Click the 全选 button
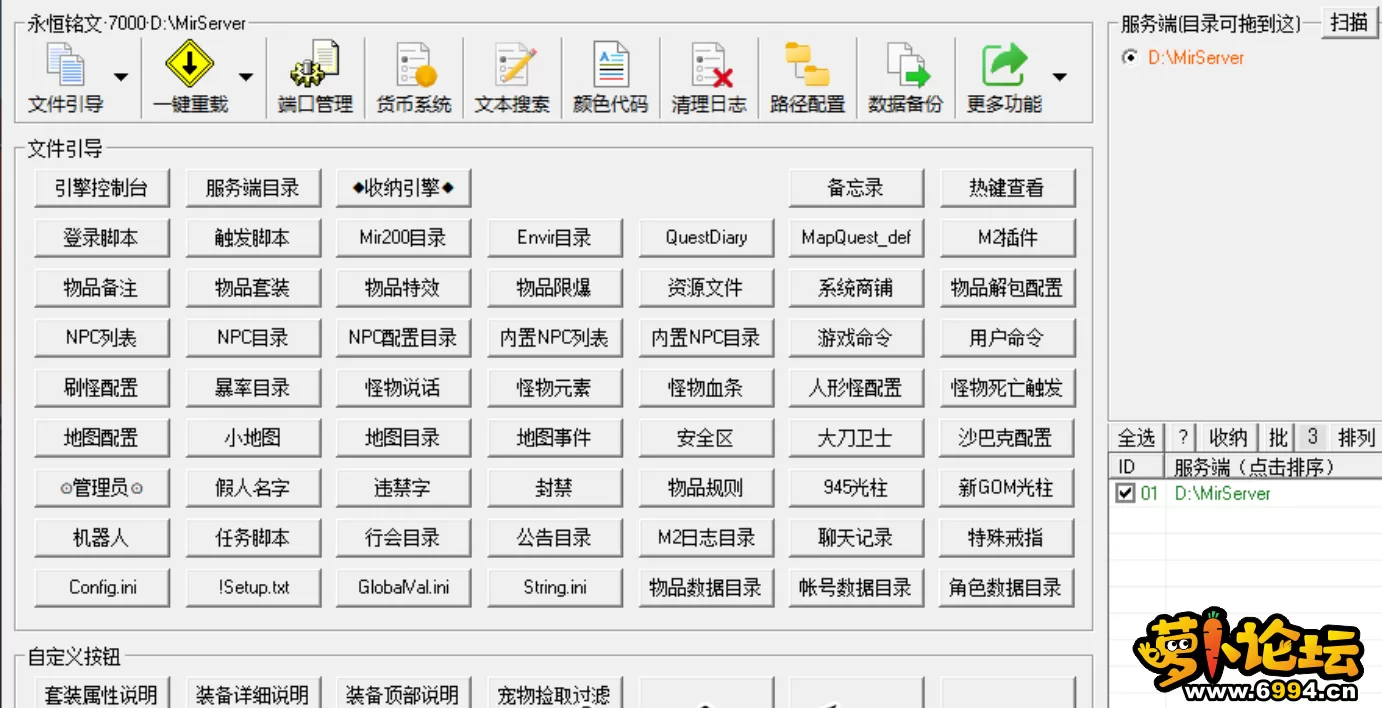Viewport: 1382px width, 708px height. tap(1136, 438)
